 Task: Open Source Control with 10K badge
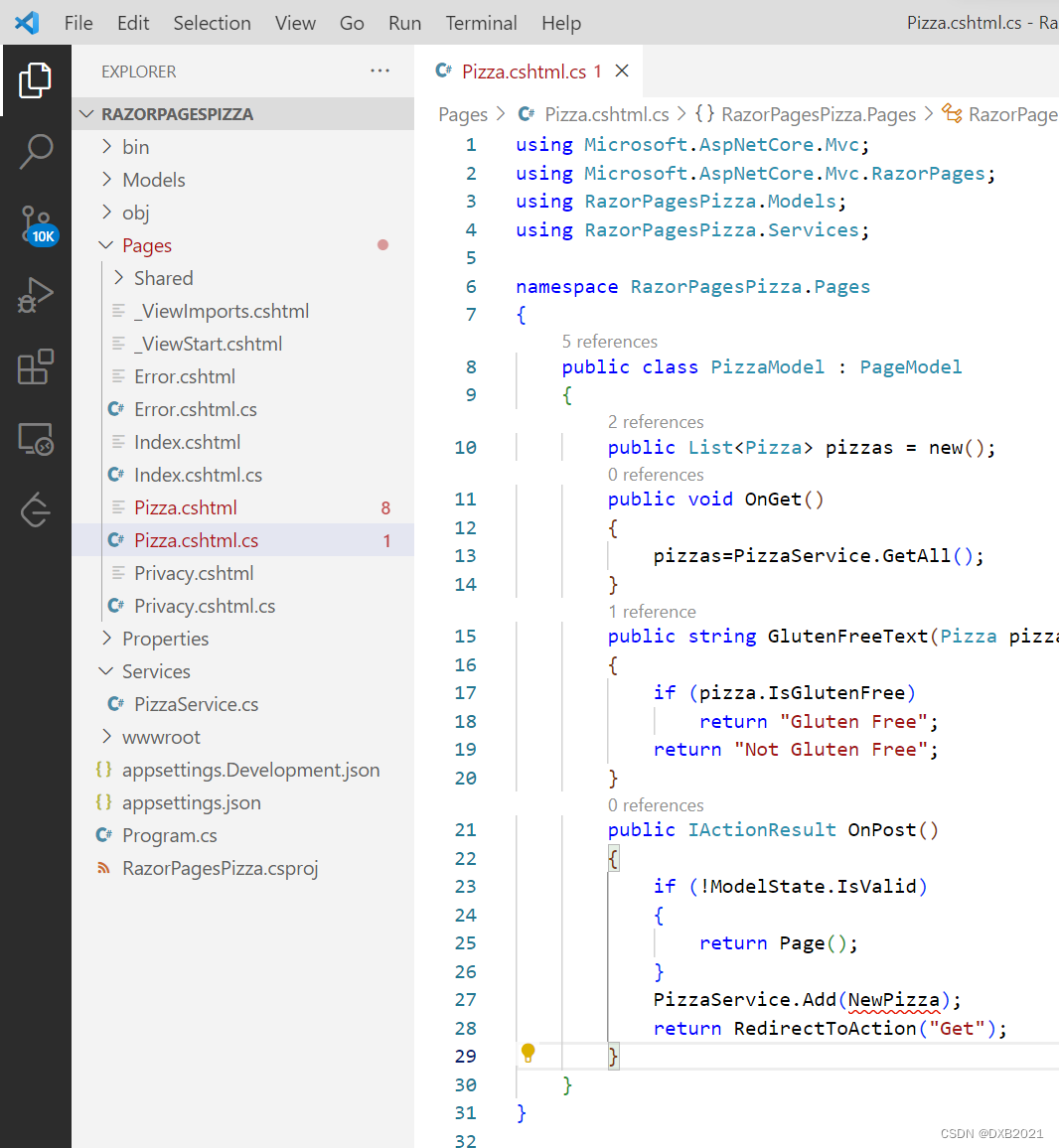click(36, 224)
